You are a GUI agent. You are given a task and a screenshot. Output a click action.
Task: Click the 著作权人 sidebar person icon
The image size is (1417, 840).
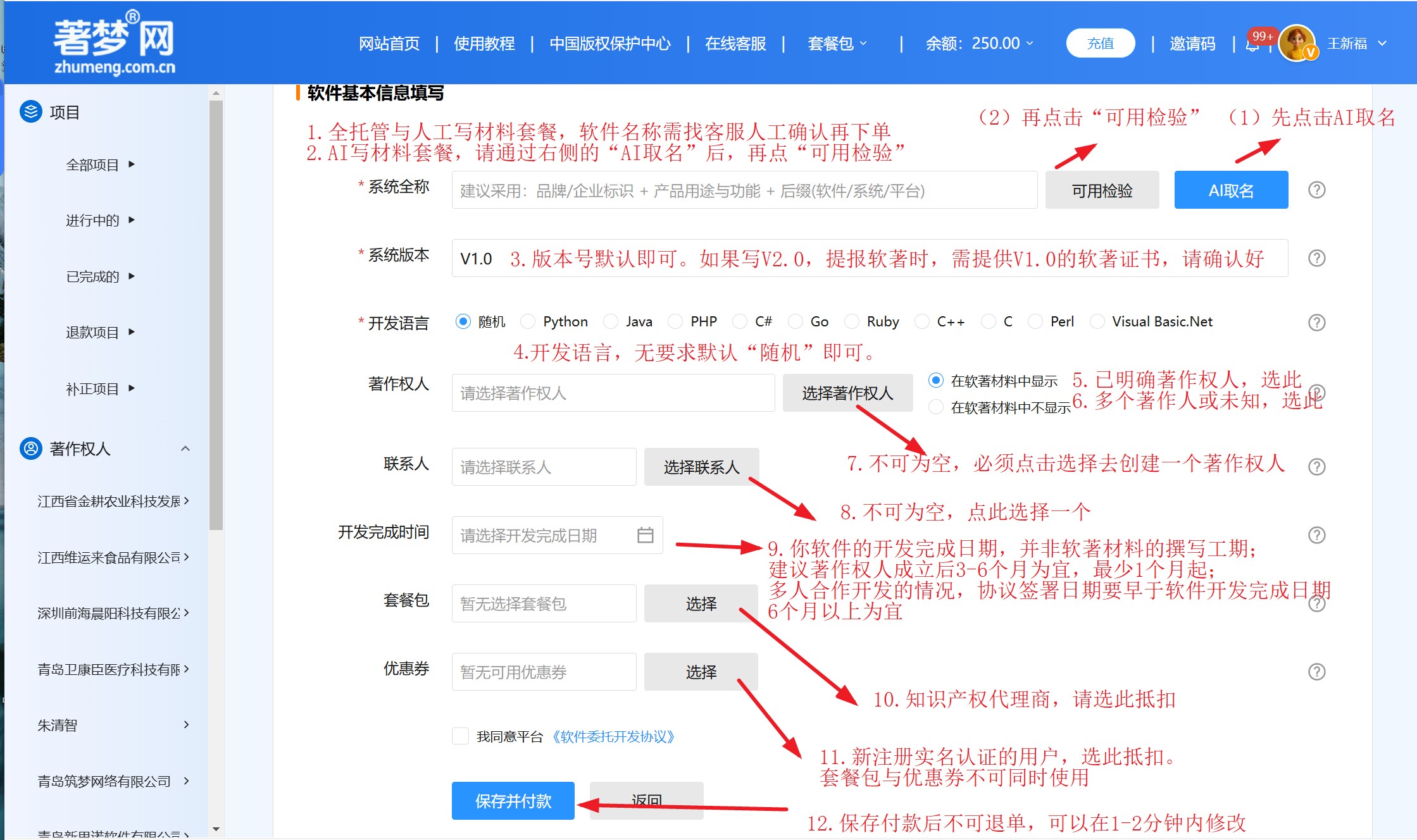(30, 448)
